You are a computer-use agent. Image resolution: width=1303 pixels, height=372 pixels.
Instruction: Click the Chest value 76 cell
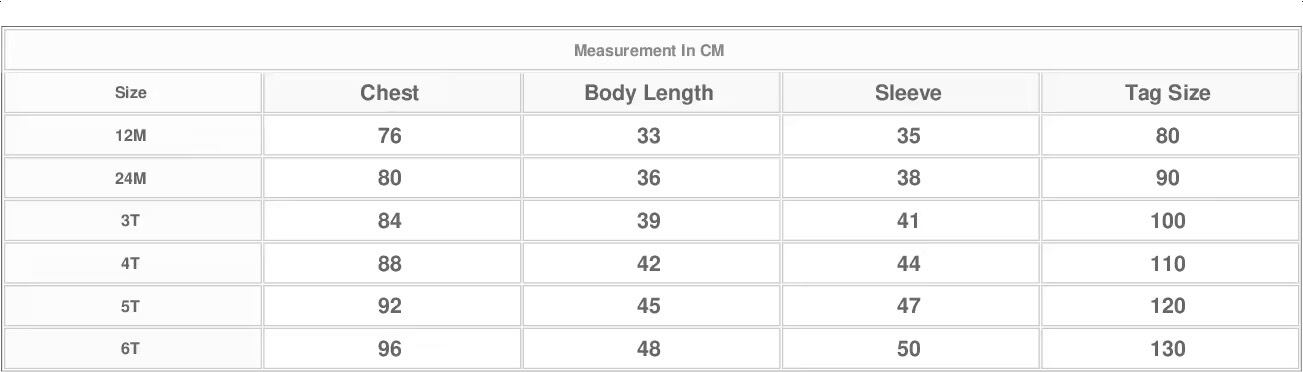point(390,136)
